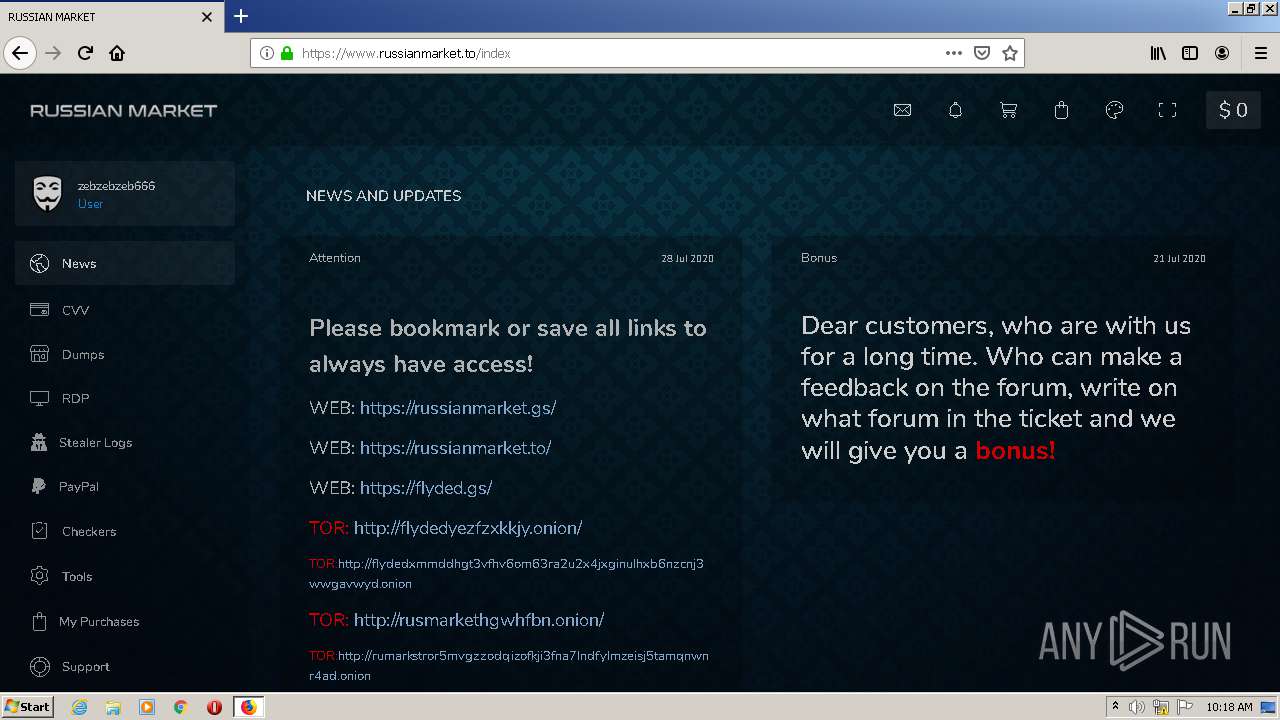Click the username zebzebzeb666
This screenshot has height=720, width=1280.
pos(116,186)
